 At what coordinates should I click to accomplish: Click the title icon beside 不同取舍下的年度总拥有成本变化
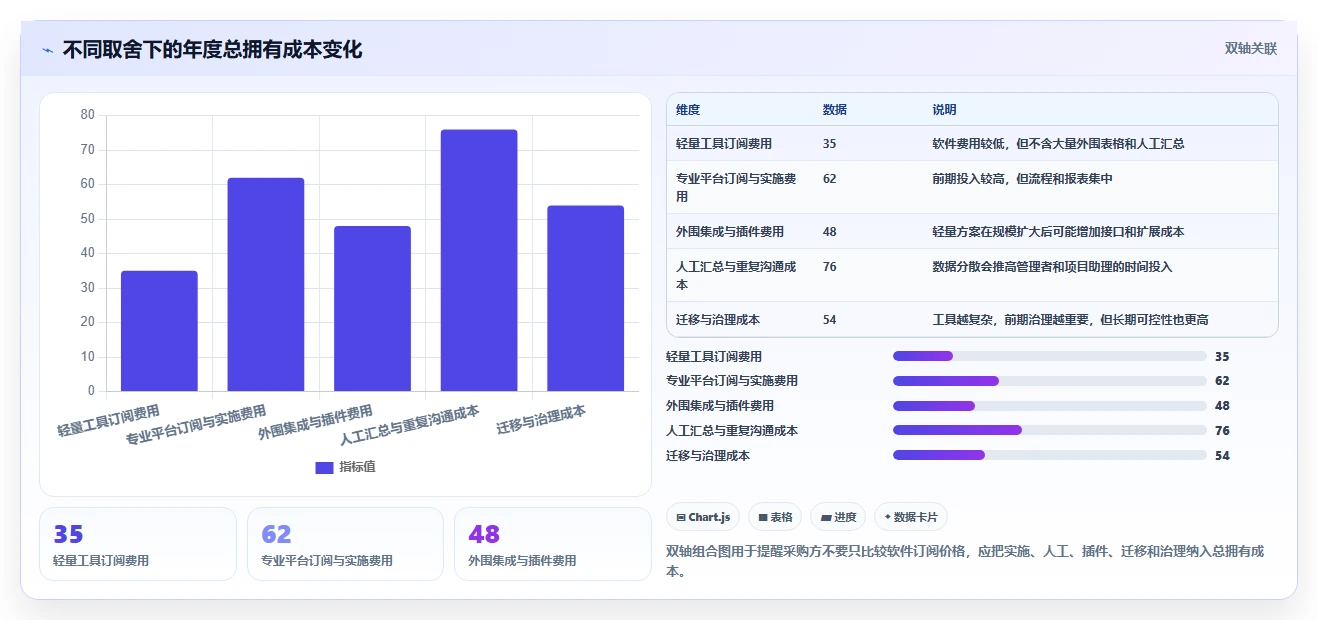point(47,50)
